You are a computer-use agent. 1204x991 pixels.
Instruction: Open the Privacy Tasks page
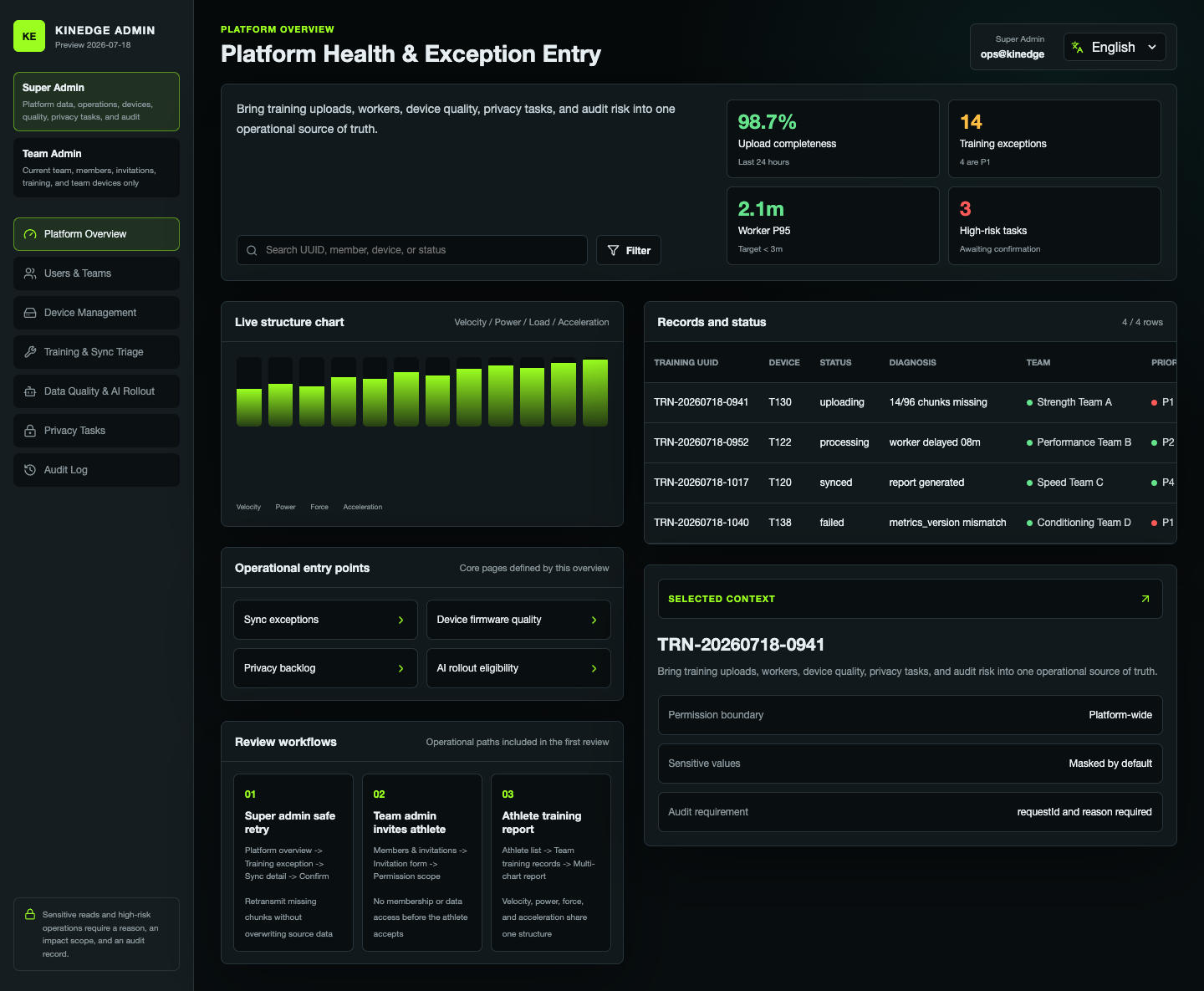(96, 431)
